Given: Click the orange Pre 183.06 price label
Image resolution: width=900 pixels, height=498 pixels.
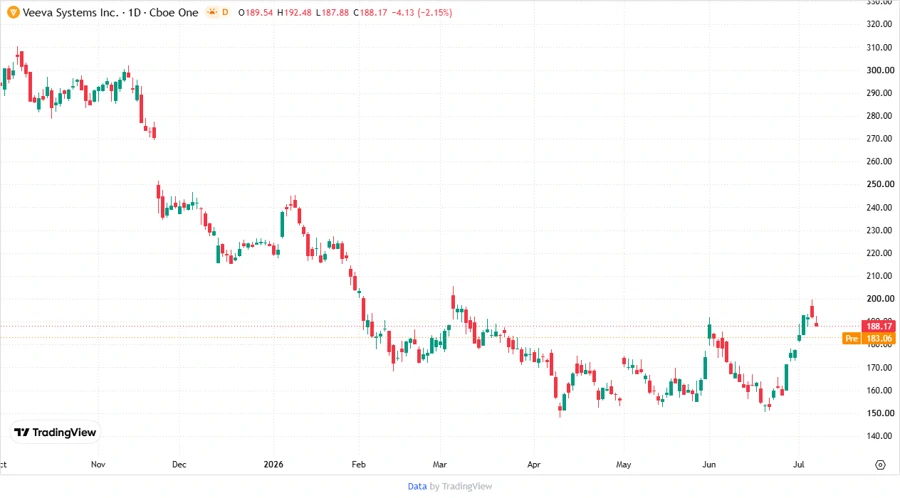Looking at the screenshot, I should pos(868,339).
